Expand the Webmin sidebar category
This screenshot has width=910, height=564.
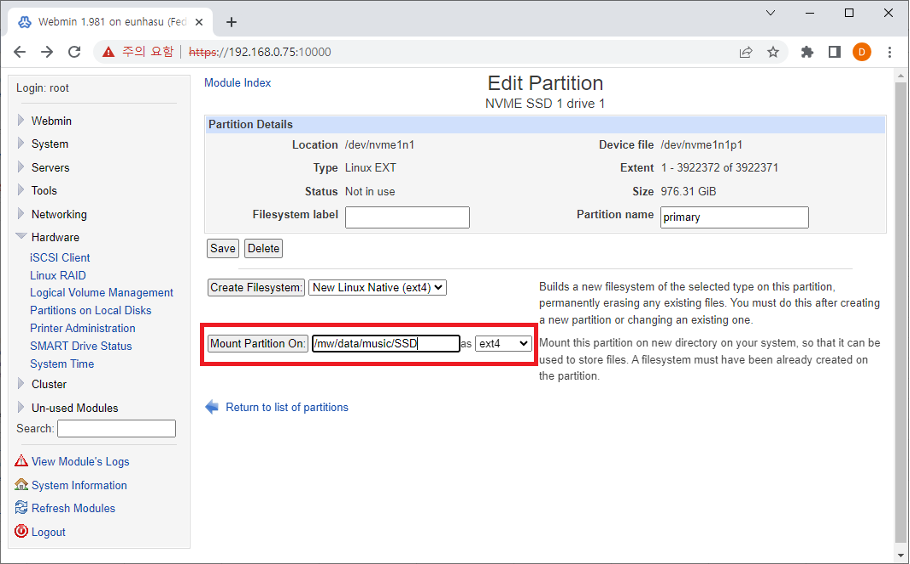point(21,121)
